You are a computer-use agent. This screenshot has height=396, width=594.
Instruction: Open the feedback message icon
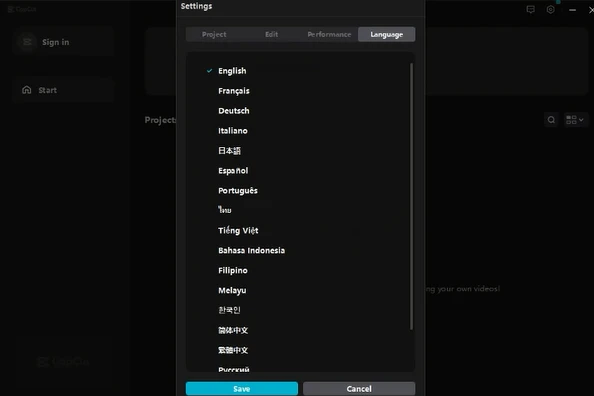[530, 9]
